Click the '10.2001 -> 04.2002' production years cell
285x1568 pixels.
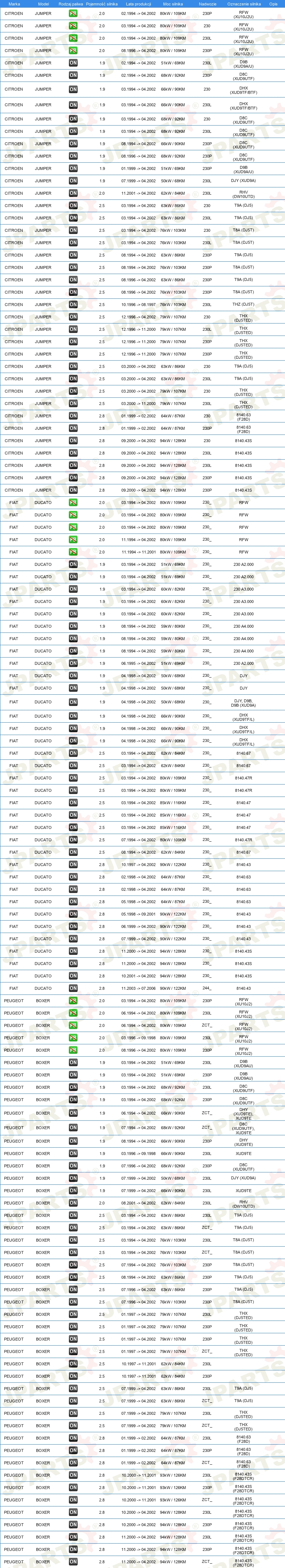point(138,976)
